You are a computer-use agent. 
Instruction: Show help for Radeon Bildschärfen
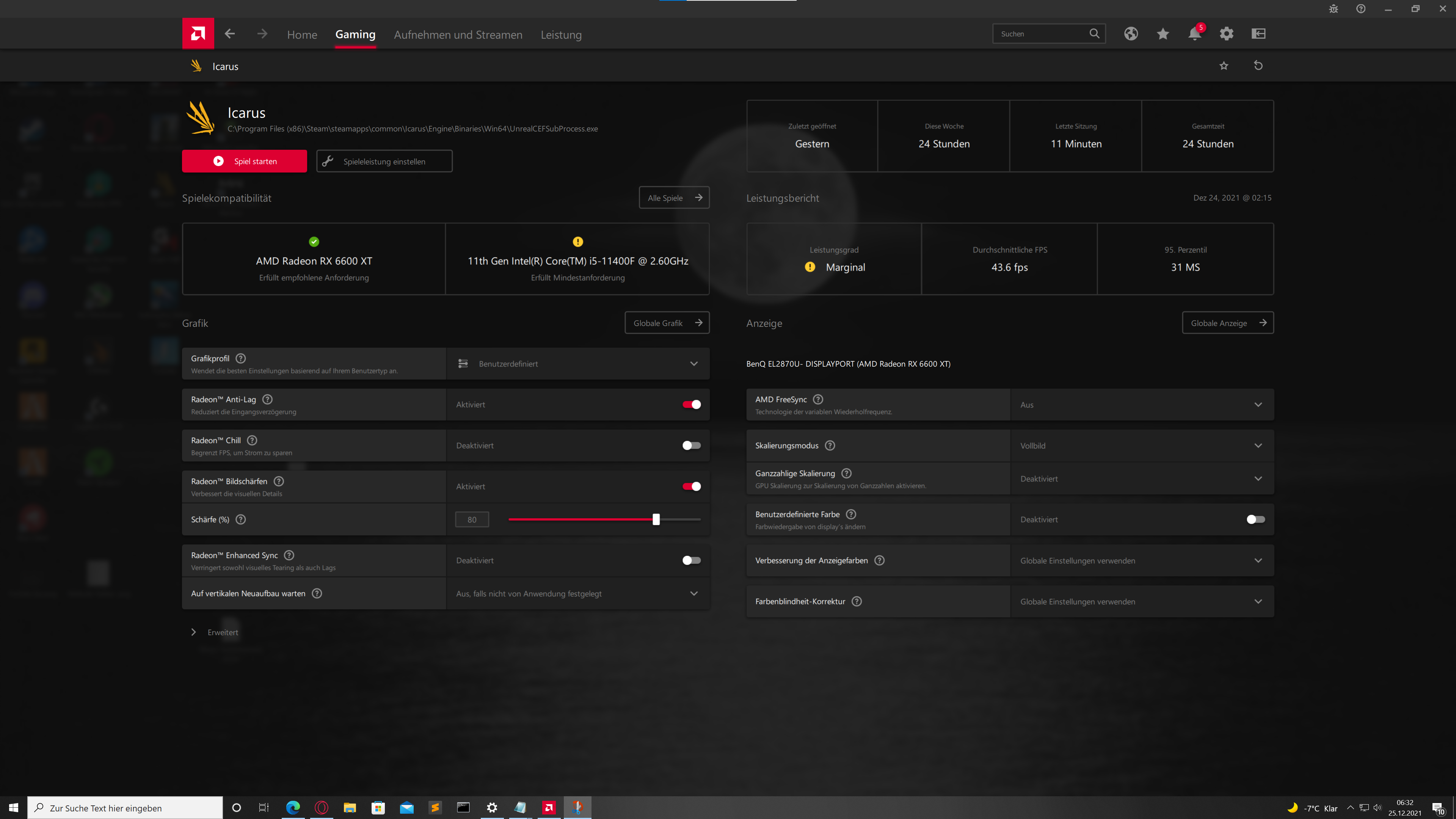279,481
